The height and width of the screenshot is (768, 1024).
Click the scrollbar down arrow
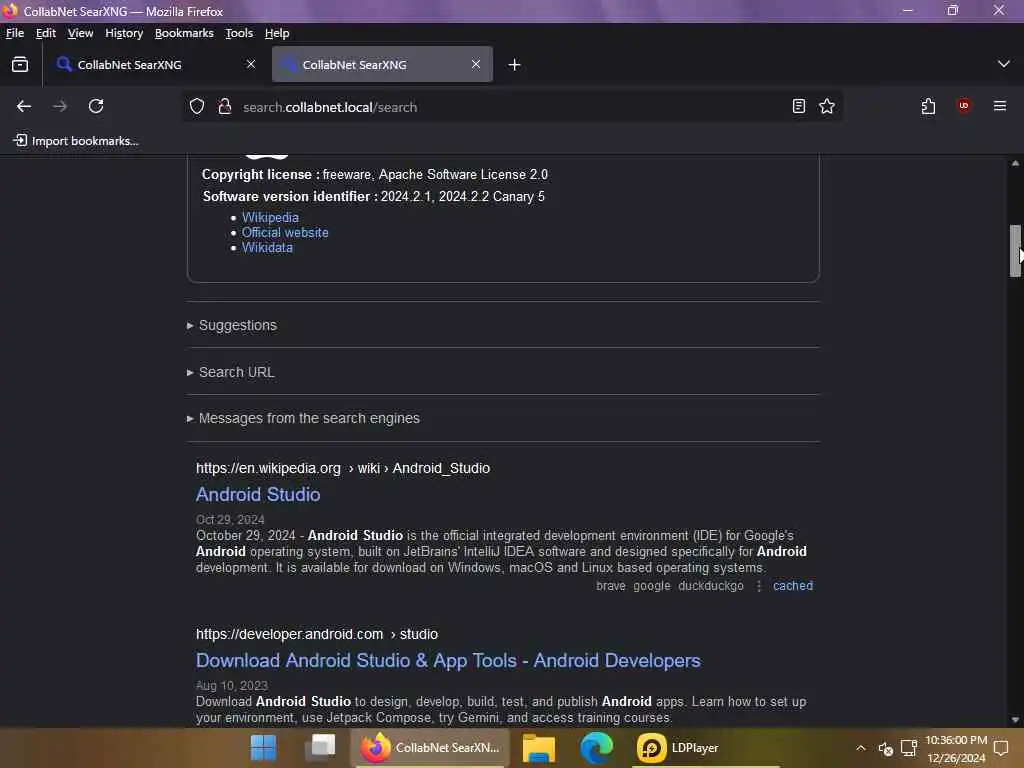[1015, 719]
